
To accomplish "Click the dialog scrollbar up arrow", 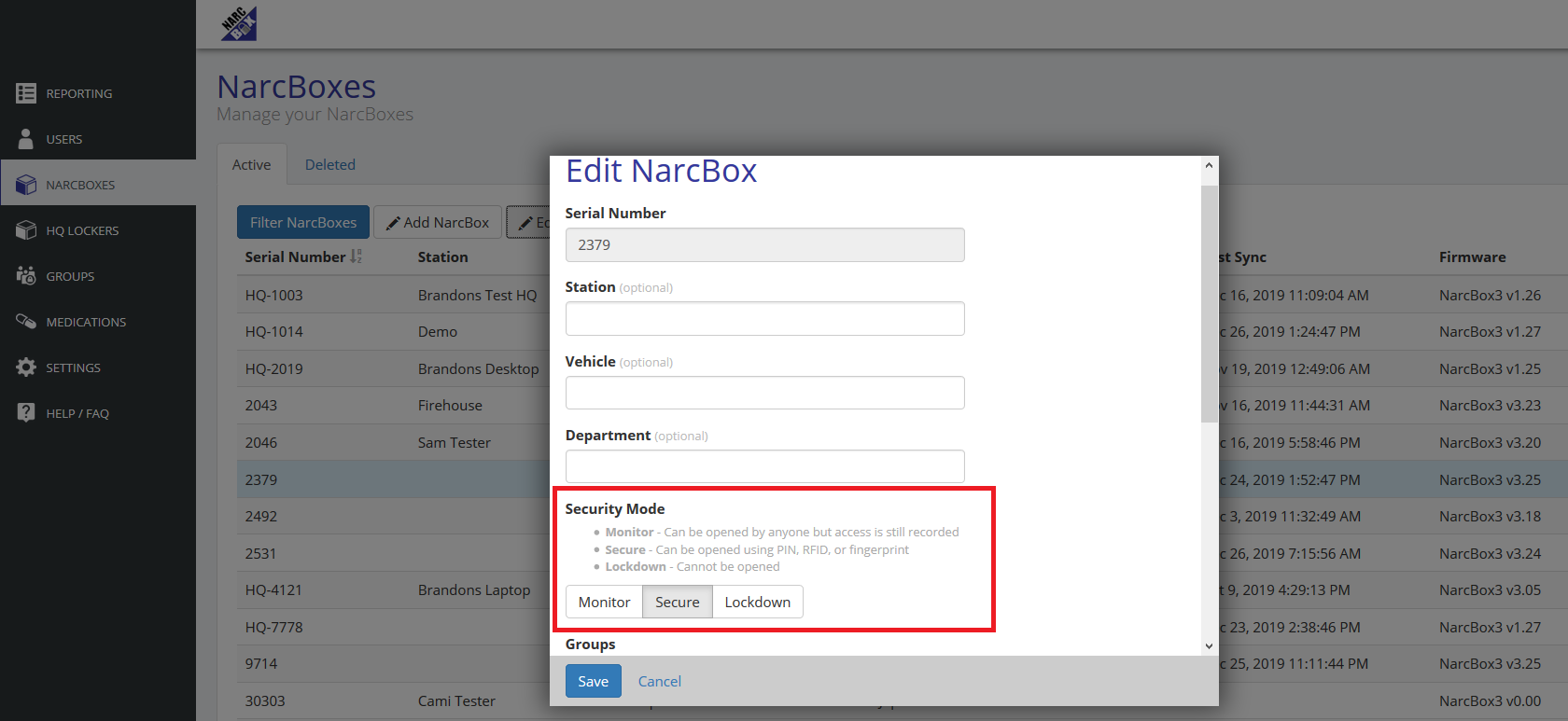I will click(1209, 165).
